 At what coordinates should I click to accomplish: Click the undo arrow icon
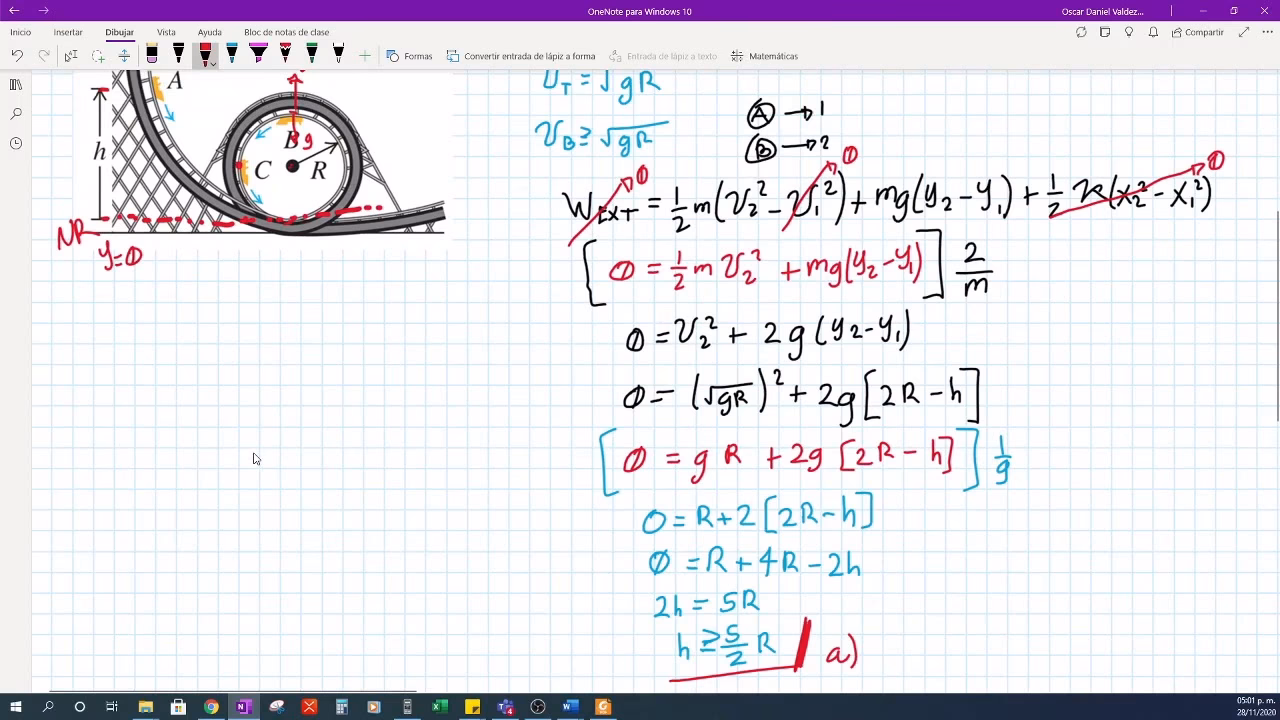coord(17,56)
